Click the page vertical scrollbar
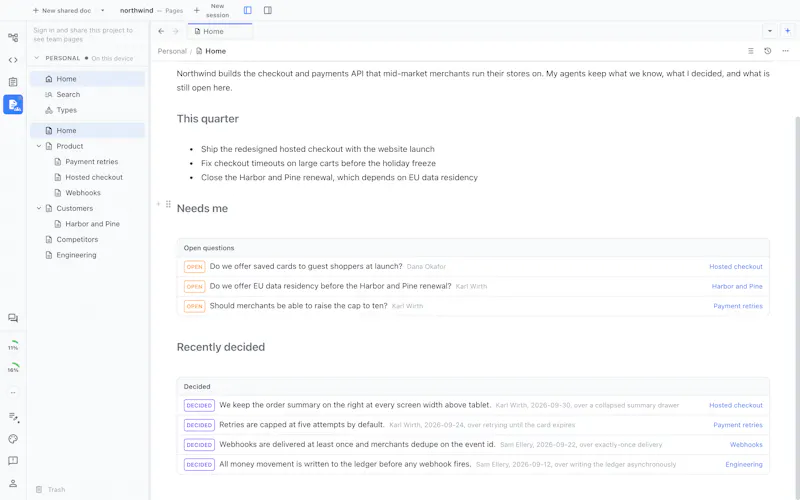This screenshot has height=500, width=800. click(x=797, y=306)
